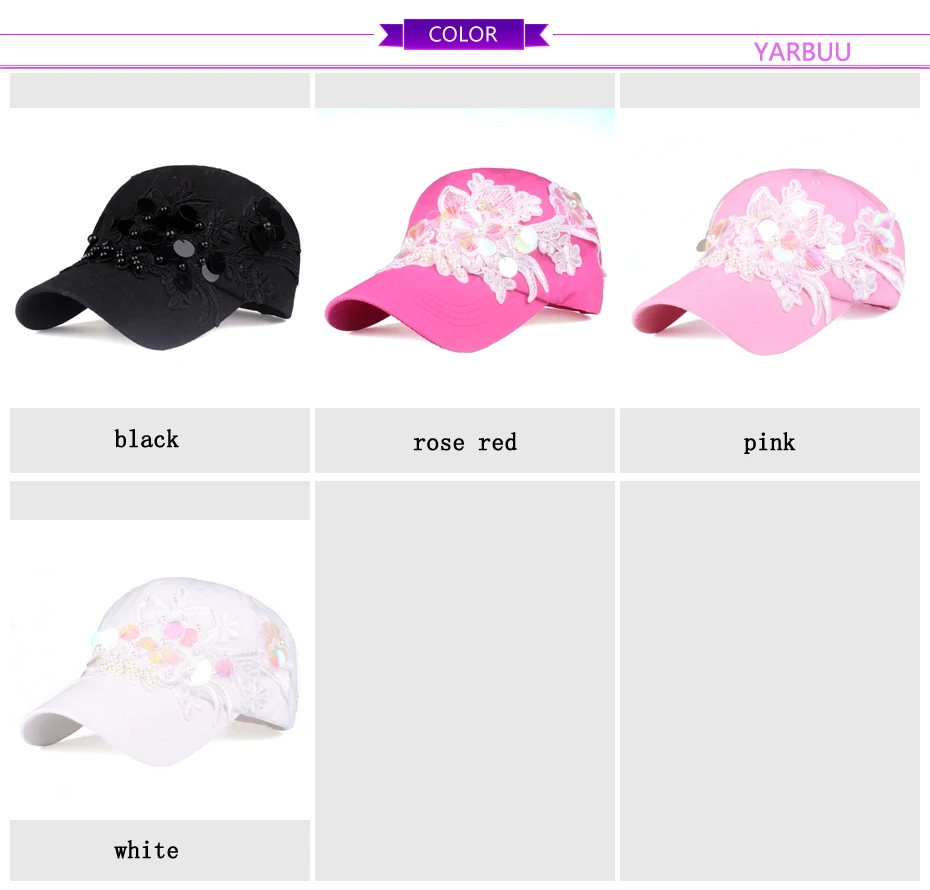The height and width of the screenshot is (890, 930).
Task: Click the right ribbon tail of COLOR banner
Action: [x=537, y=35]
